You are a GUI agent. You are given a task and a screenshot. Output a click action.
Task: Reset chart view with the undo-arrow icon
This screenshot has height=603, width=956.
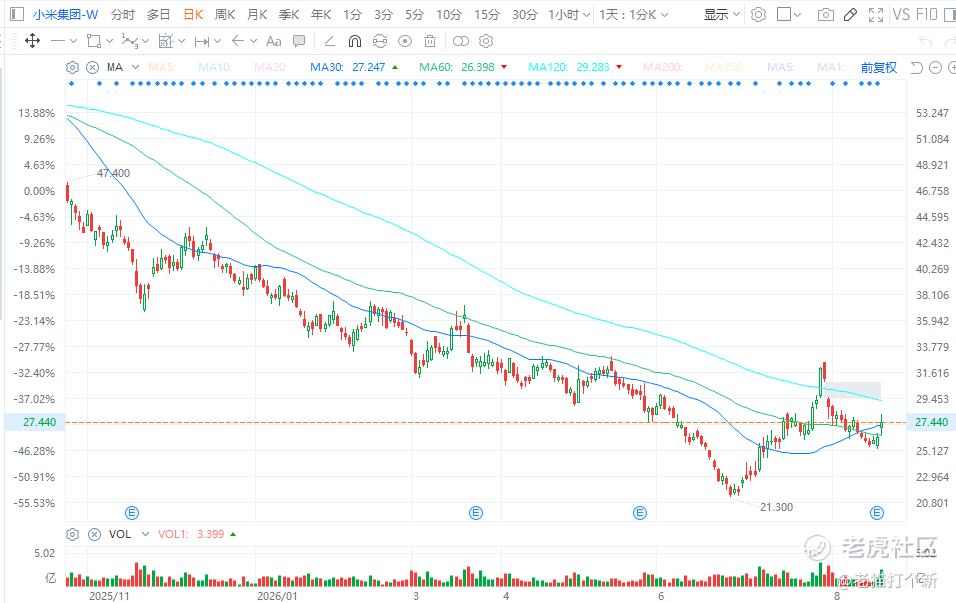(916, 67)
